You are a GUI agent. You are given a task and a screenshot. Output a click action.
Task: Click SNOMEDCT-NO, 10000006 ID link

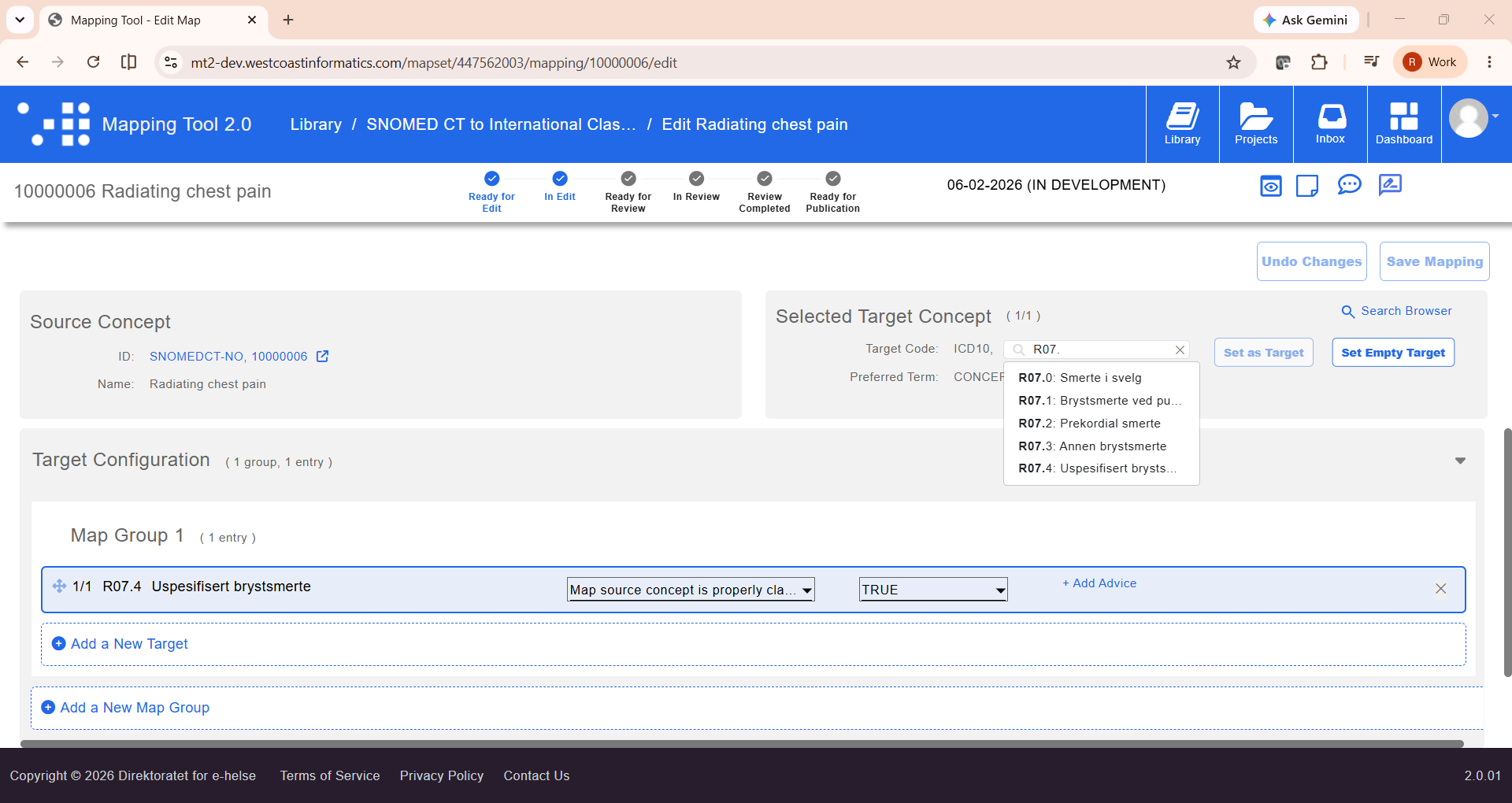coord(228,357)
